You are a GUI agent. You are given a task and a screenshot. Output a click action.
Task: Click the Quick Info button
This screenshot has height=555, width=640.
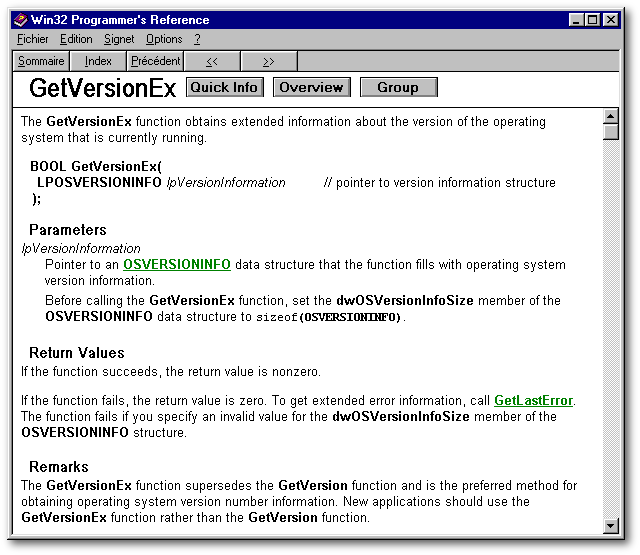[x=224, y=87]
